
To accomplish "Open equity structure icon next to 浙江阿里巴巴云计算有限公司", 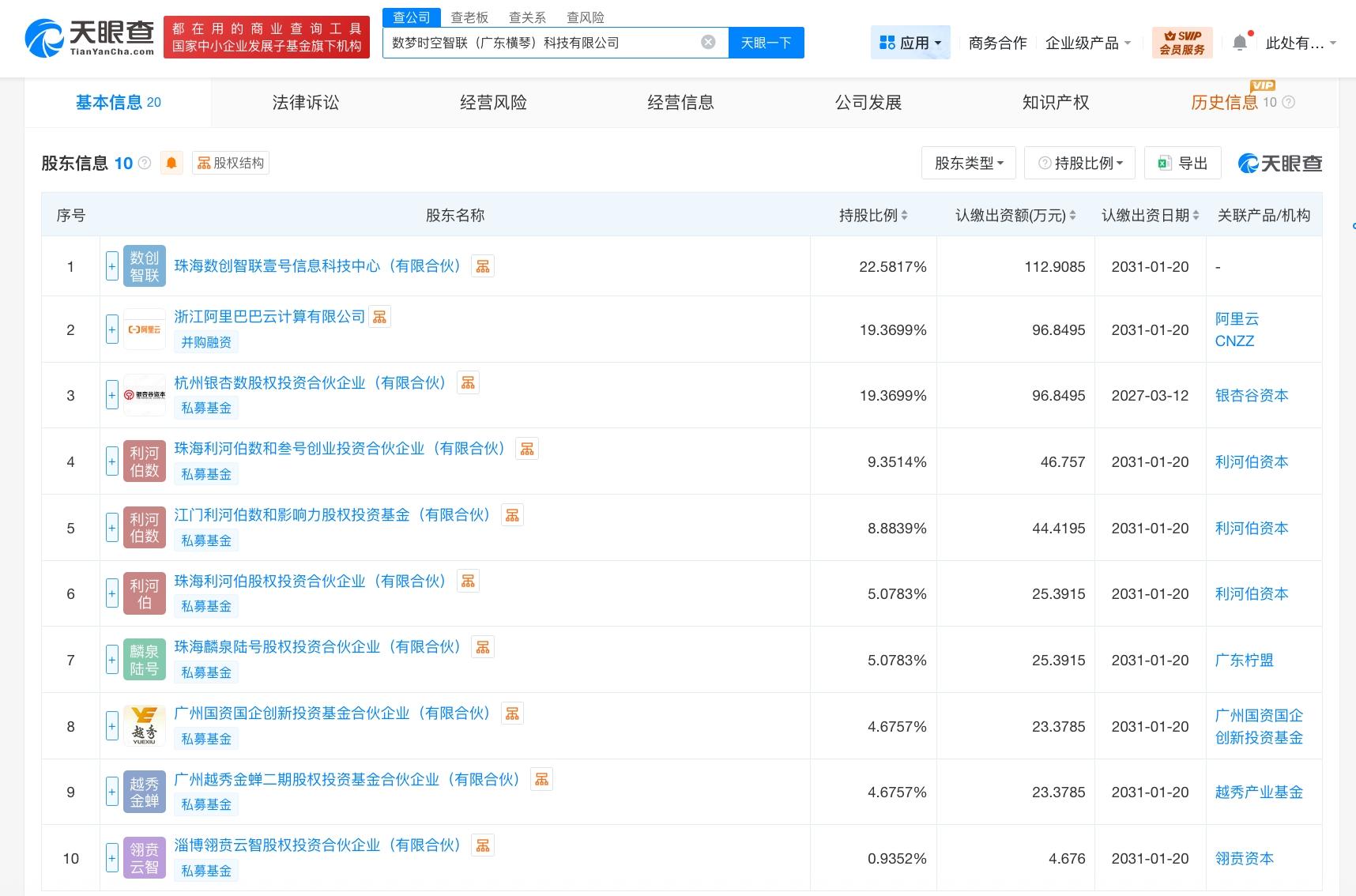I will 380,317.
